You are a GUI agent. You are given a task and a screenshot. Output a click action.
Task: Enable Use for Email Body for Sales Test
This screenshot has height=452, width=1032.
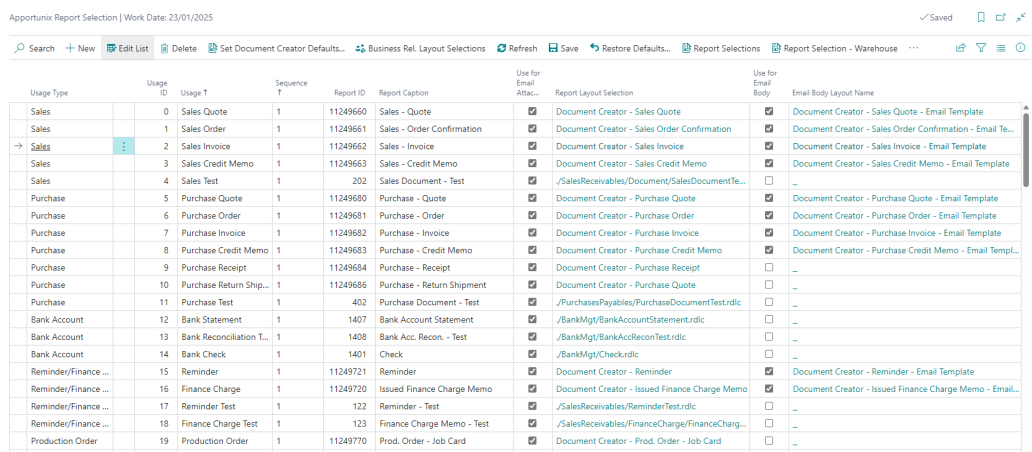point(768,181)
